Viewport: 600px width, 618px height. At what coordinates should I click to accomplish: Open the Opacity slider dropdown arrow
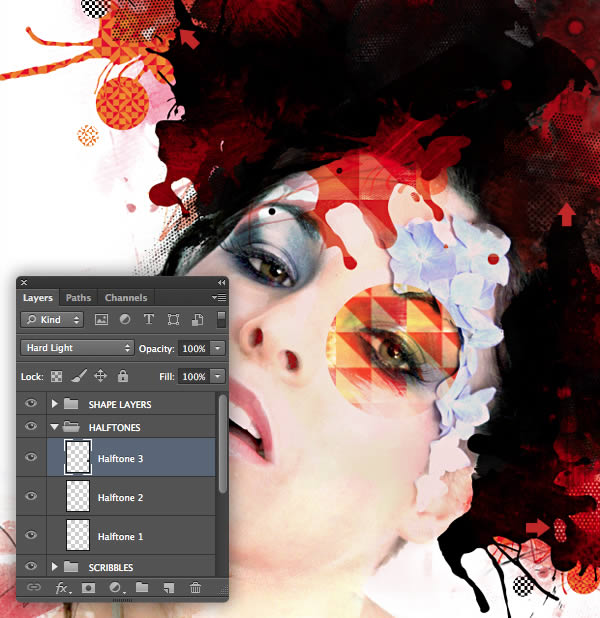218,348
